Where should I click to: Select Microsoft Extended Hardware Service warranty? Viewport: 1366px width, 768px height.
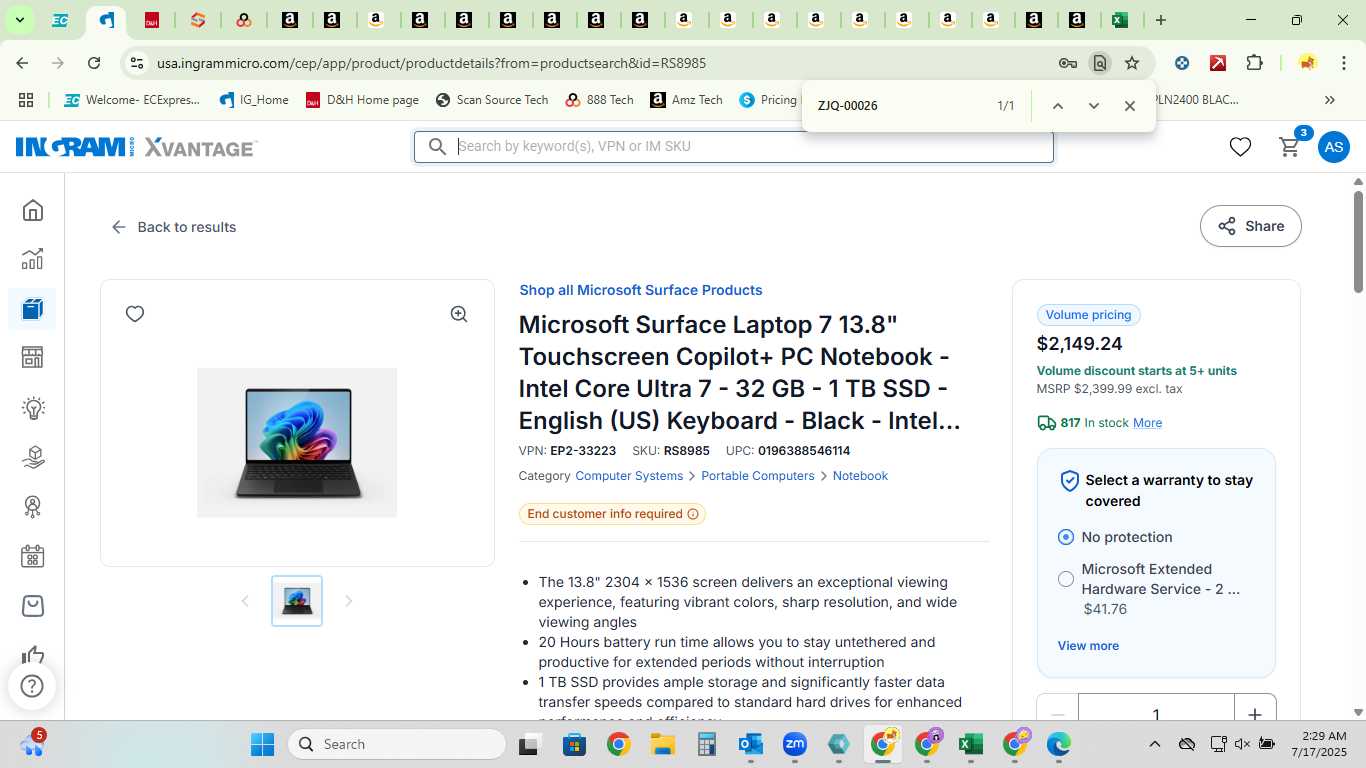[1066, 579]
